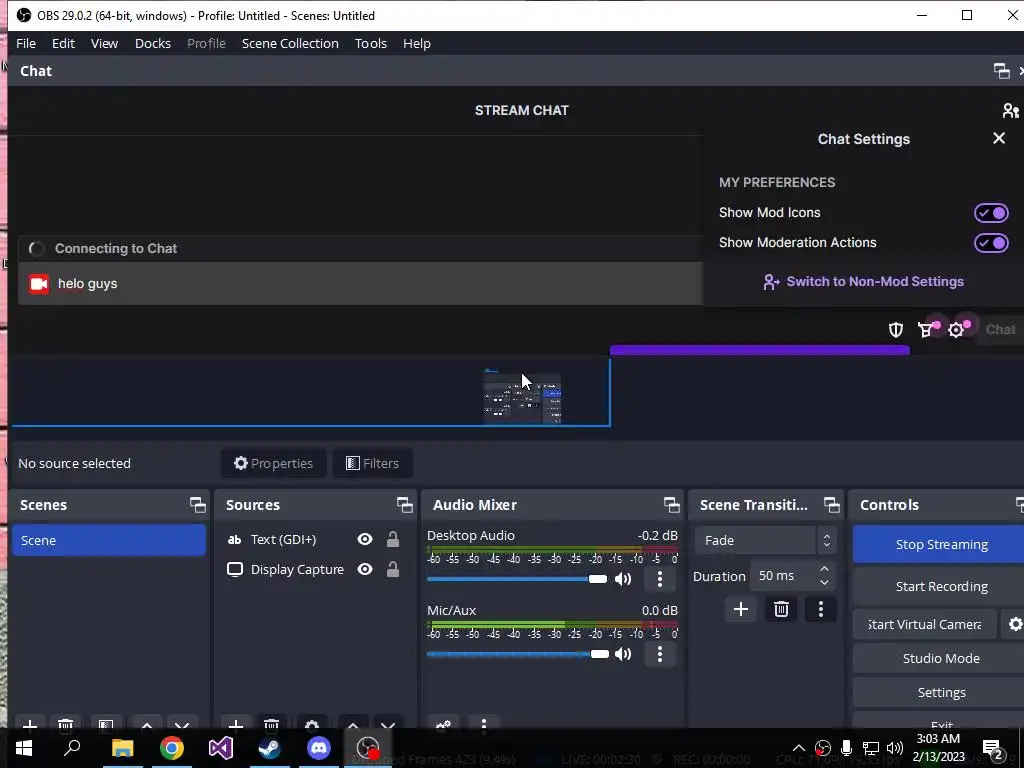Decrease the transition Duration value
The height and width of the screenshot is (768, 1024).
click(824, 583)
